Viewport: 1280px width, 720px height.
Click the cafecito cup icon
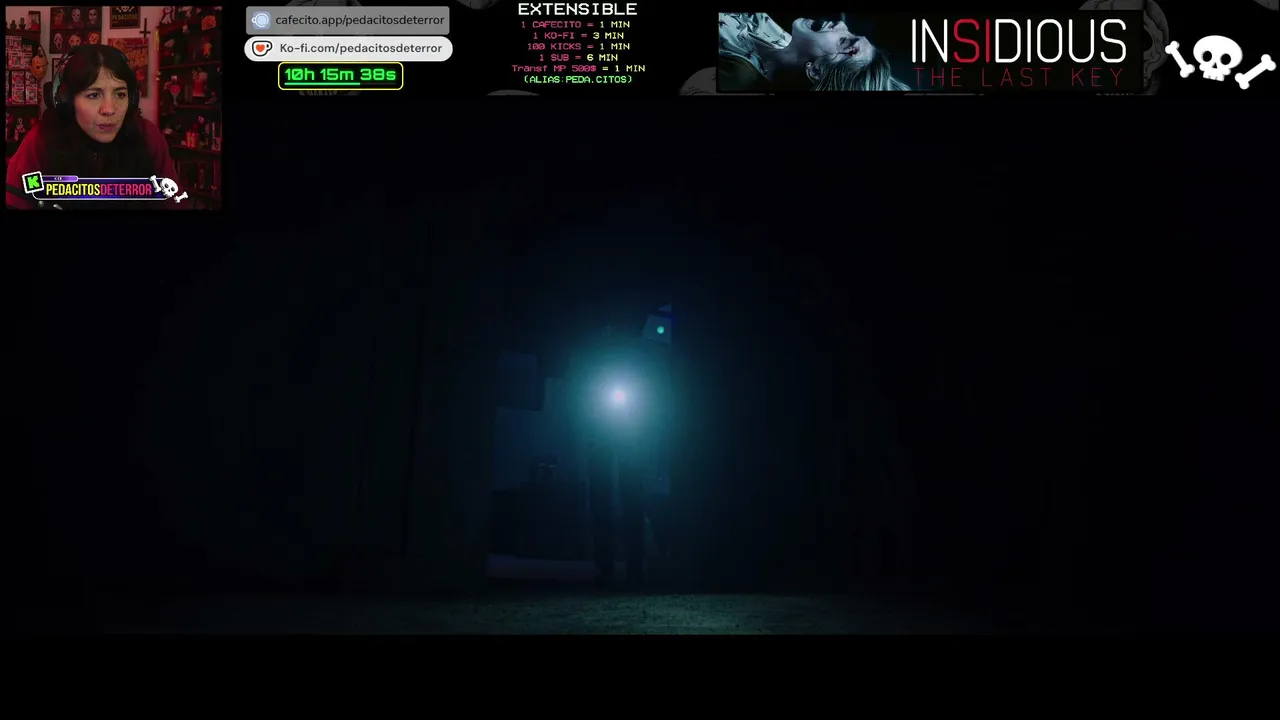click(x=261, y=20)
